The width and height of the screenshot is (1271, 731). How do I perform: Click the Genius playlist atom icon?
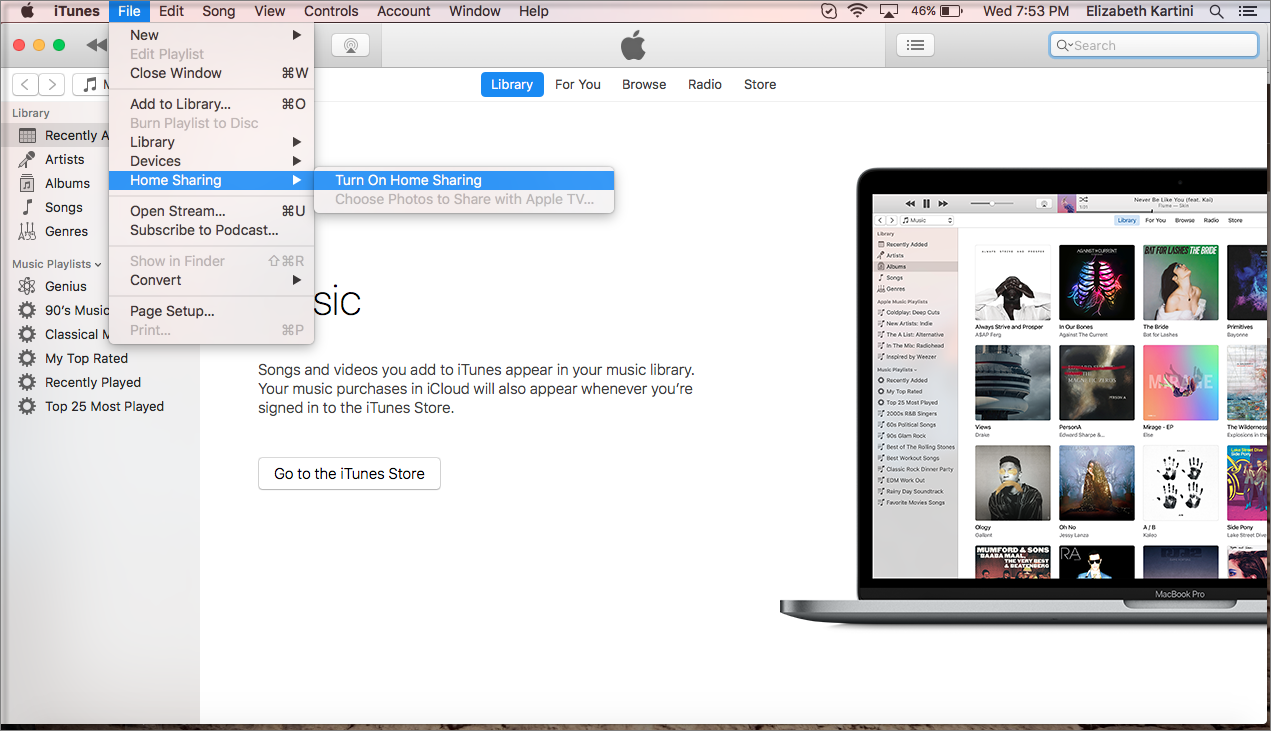[x=27, y=286]
